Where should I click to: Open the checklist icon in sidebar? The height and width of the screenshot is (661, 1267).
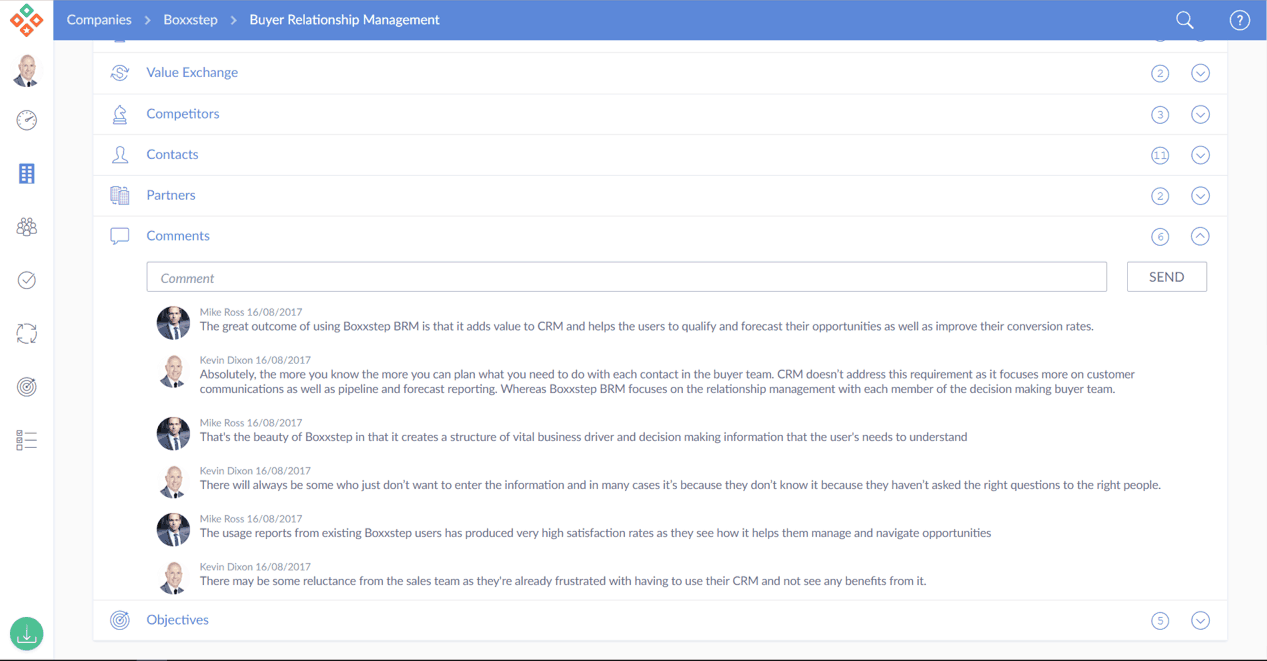point(27,440)
